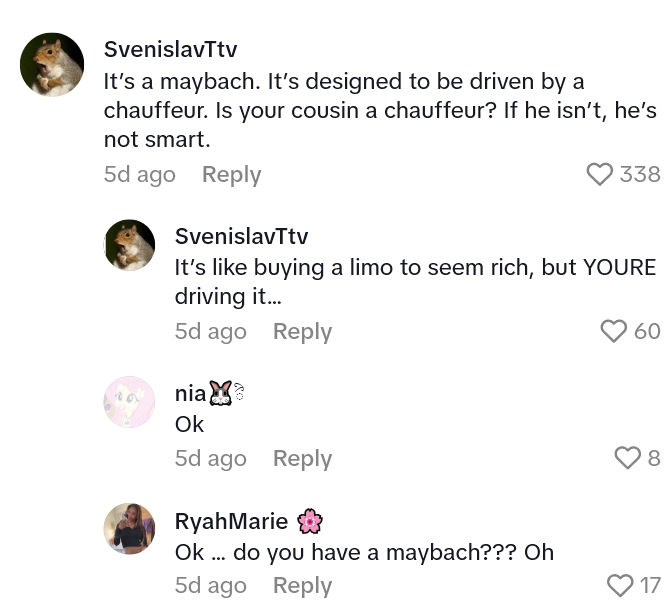Viewport: 667px width, 611px height.
Task: Click the bunny emoji beside nia
Action: click(220, 393)
